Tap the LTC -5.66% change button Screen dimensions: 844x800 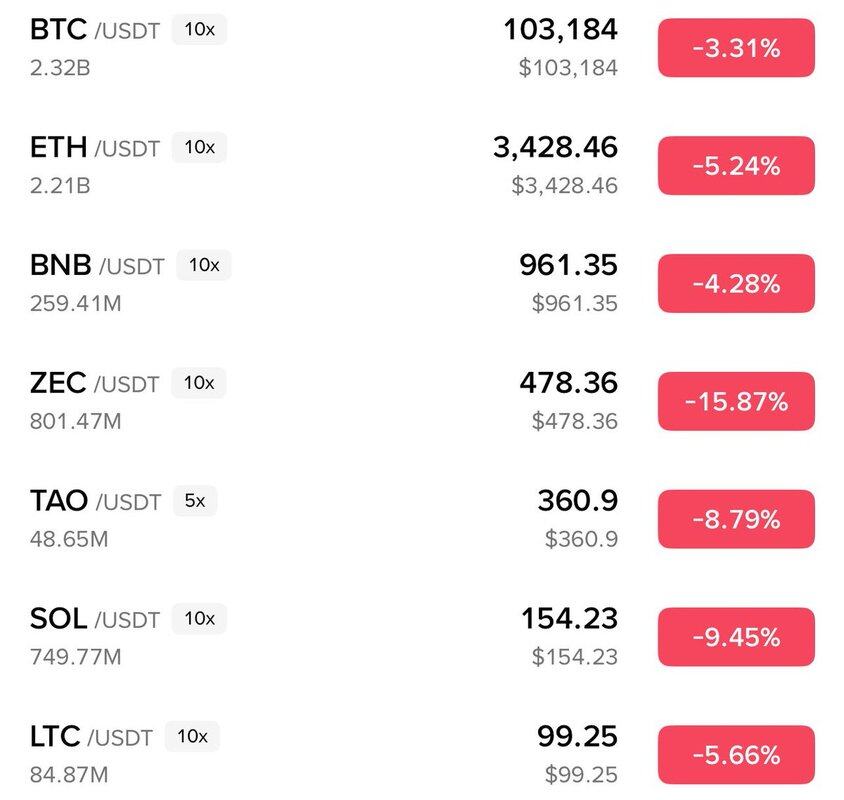tap(736, 755)
